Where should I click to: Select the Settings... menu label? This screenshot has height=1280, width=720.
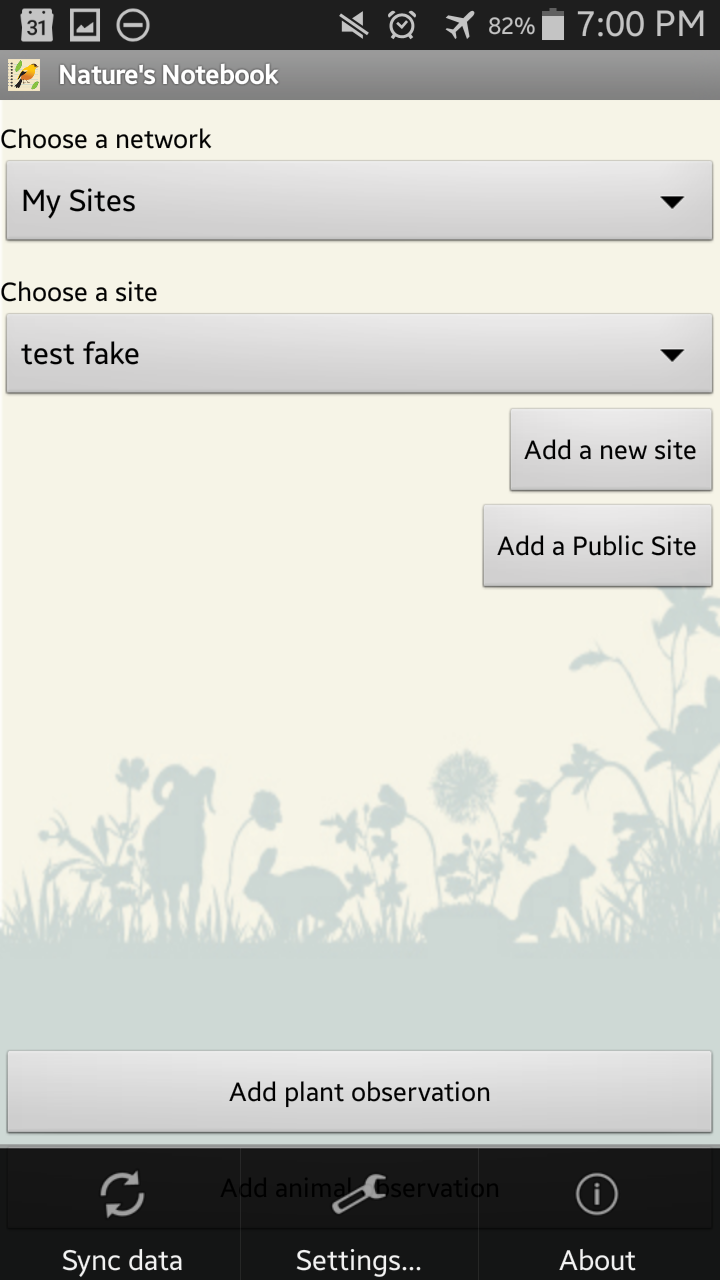[x=358, y=1260]
